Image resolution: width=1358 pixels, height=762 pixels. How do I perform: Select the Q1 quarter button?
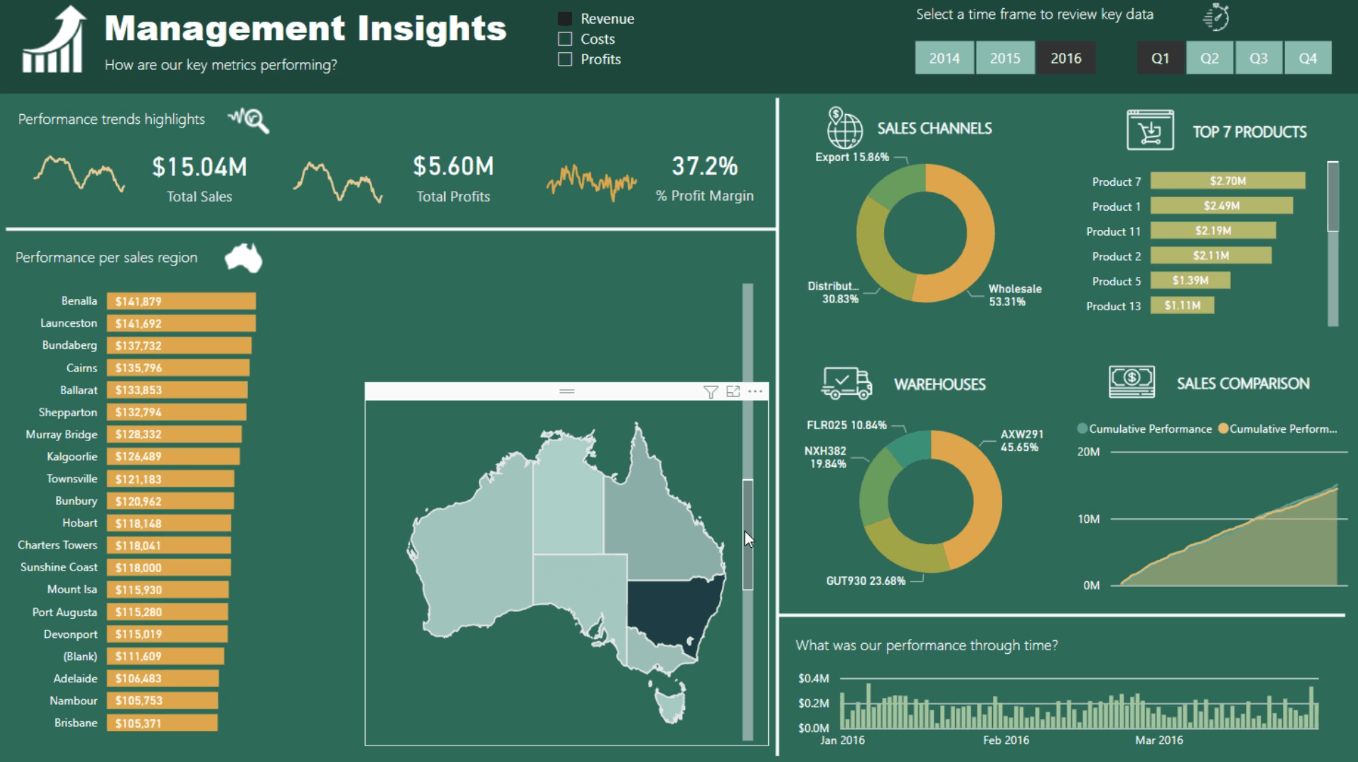coord(1160,58)
